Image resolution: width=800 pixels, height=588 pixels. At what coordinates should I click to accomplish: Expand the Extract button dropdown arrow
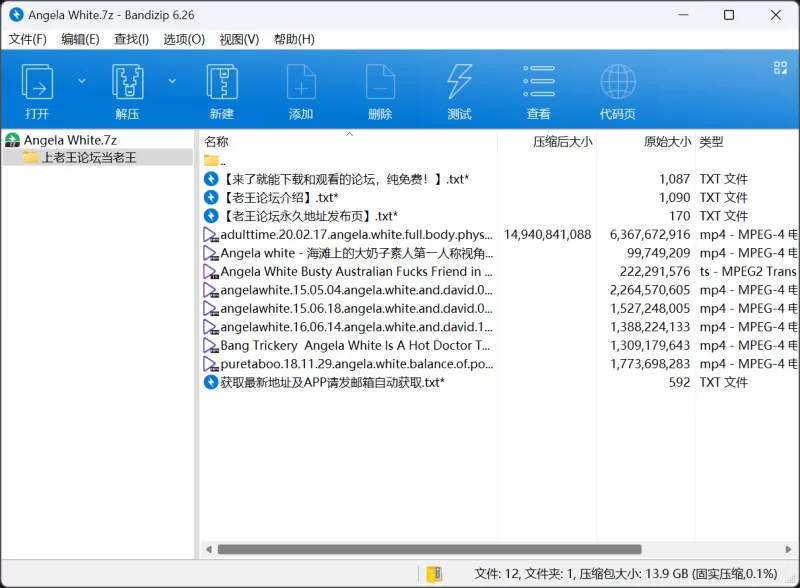tap(172, 81)
